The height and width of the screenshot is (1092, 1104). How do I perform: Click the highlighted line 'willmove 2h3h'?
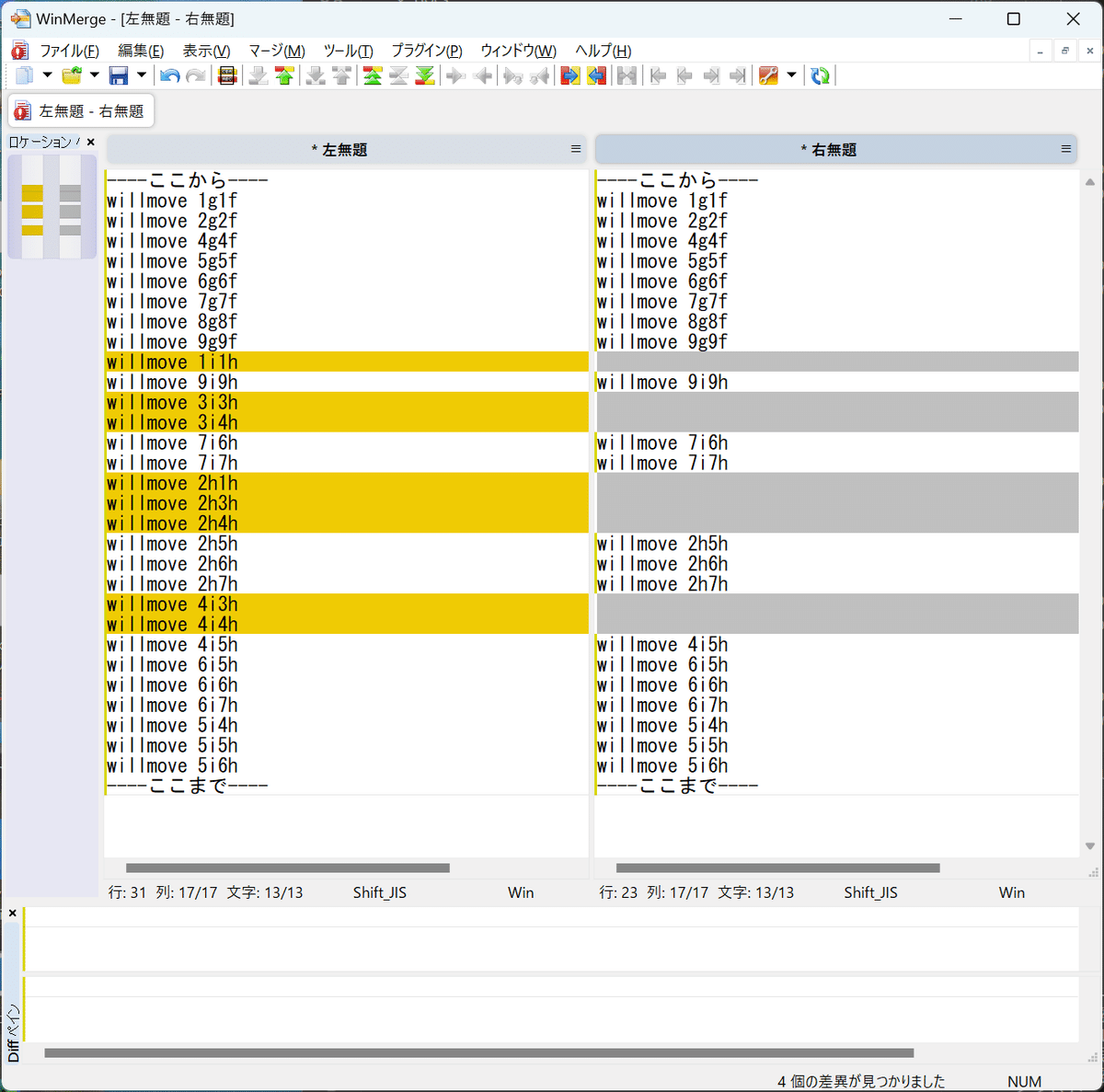tap(347, 503)
